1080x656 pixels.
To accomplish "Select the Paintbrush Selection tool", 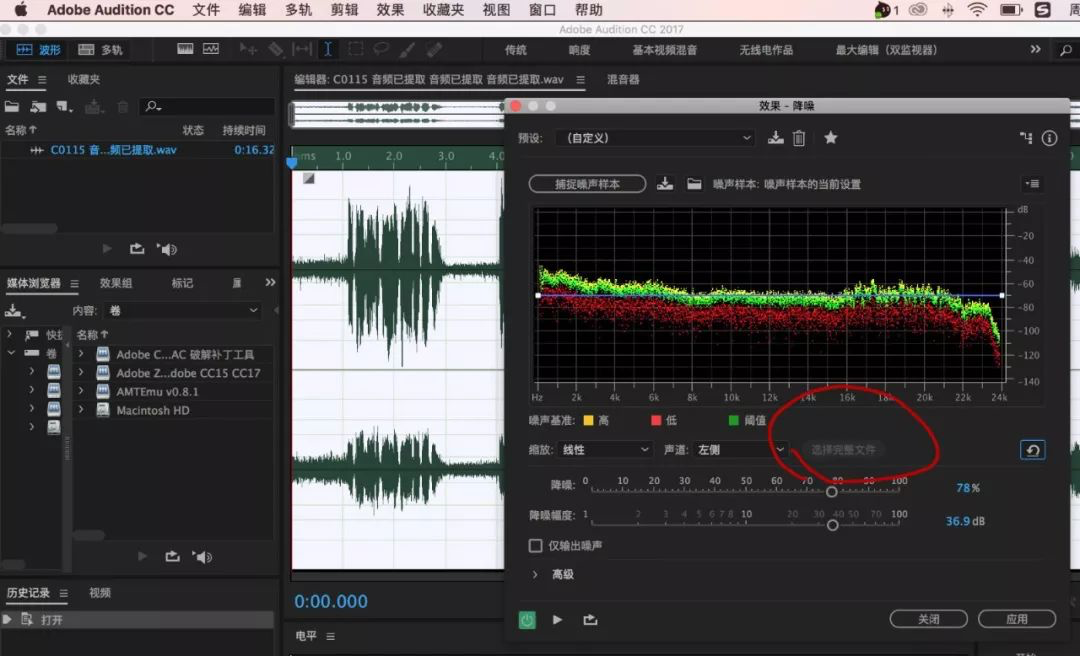I will (x=407, y=49).
